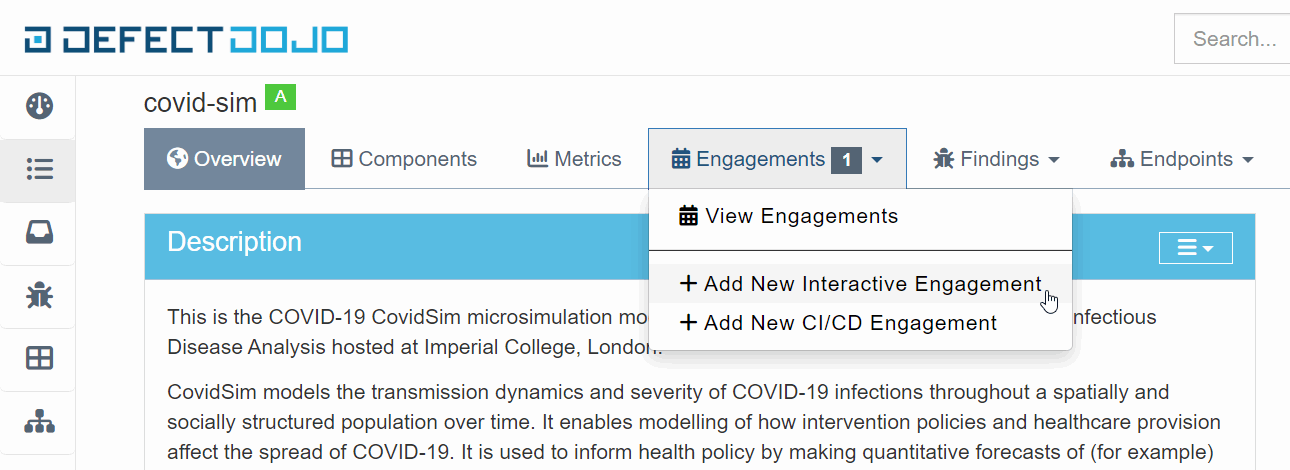This screenshot has width=1290, height=470.
Task: Open the components grid sidebar icon
Action: 39,358
